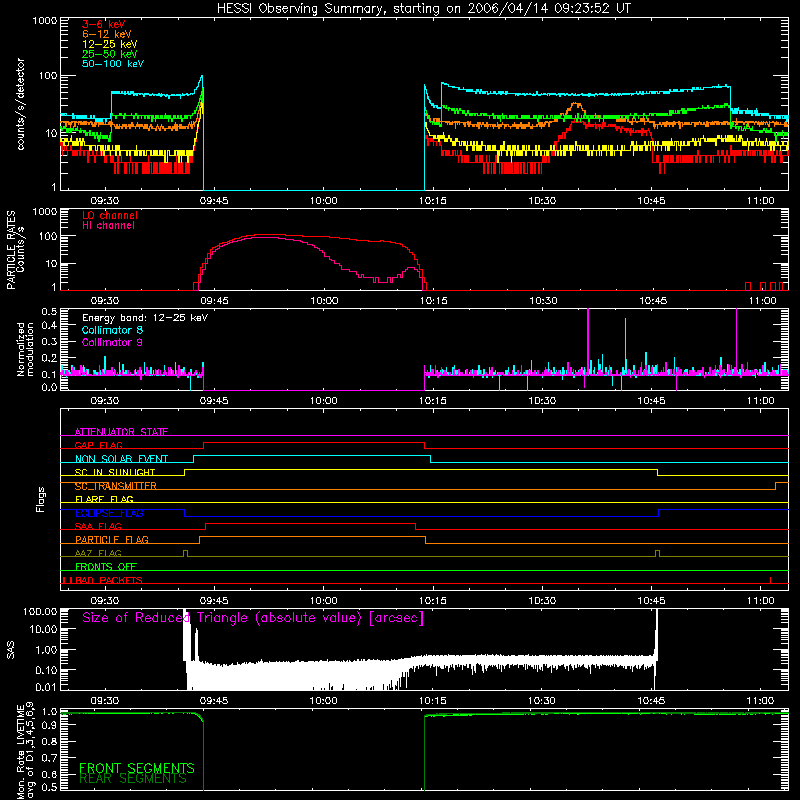Click the 100.00 tick on SAS axis
This screenshot has width=800, height=800.
click(40, 611)
